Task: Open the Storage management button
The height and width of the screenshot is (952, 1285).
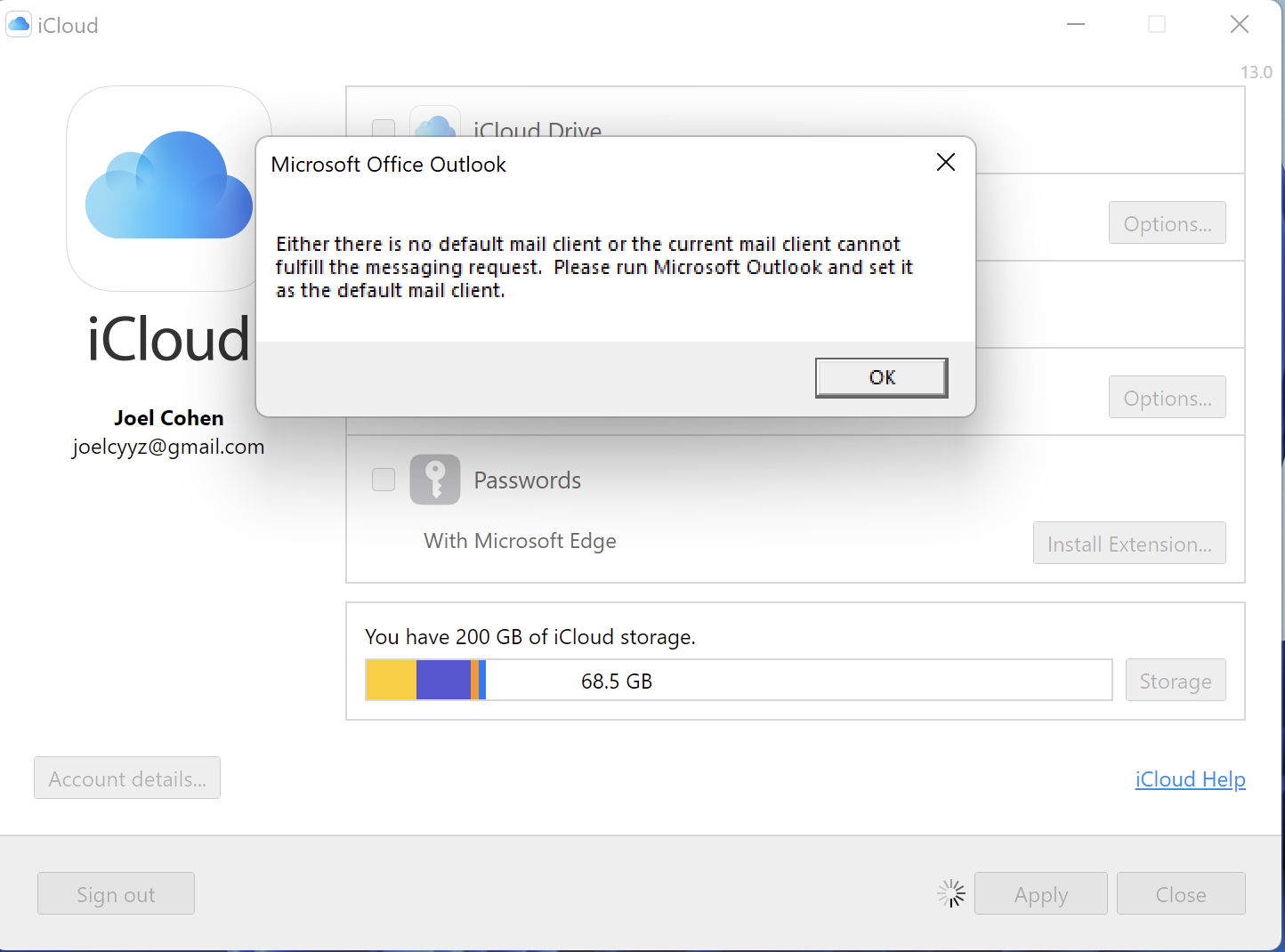Action: 1176,680
